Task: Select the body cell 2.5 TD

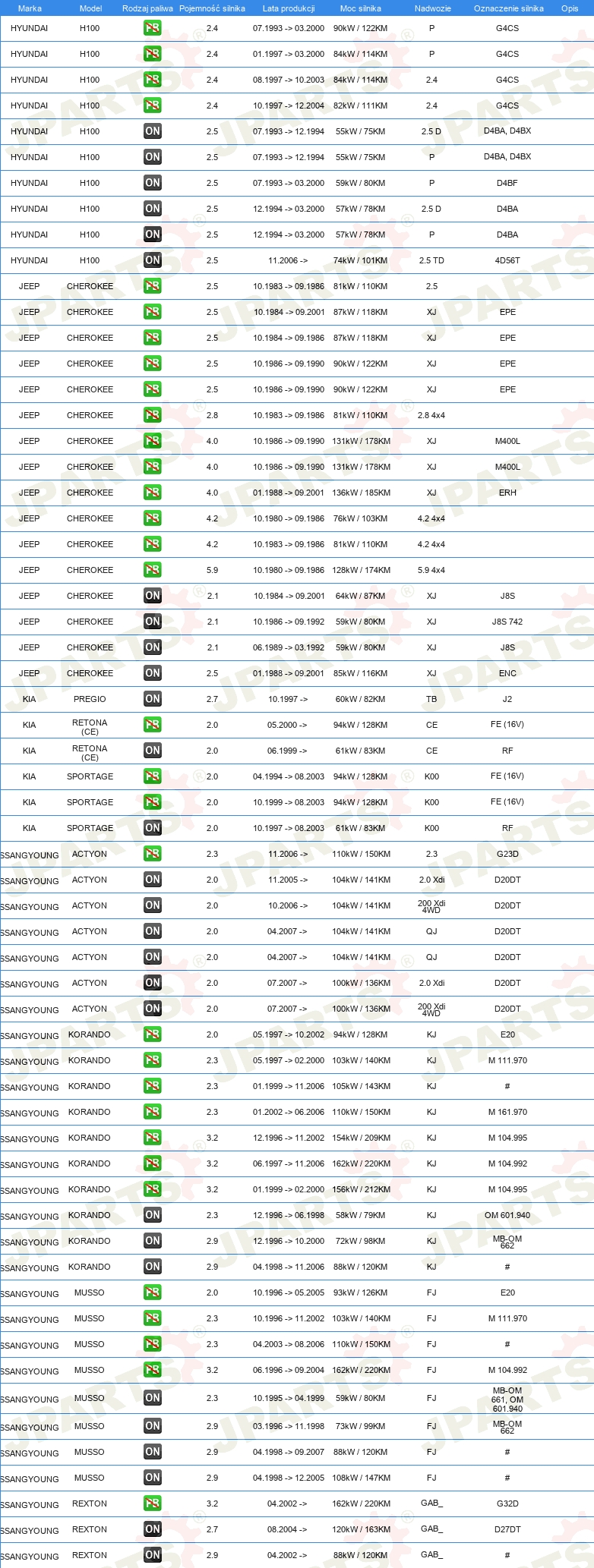Action: coord(431,260)
